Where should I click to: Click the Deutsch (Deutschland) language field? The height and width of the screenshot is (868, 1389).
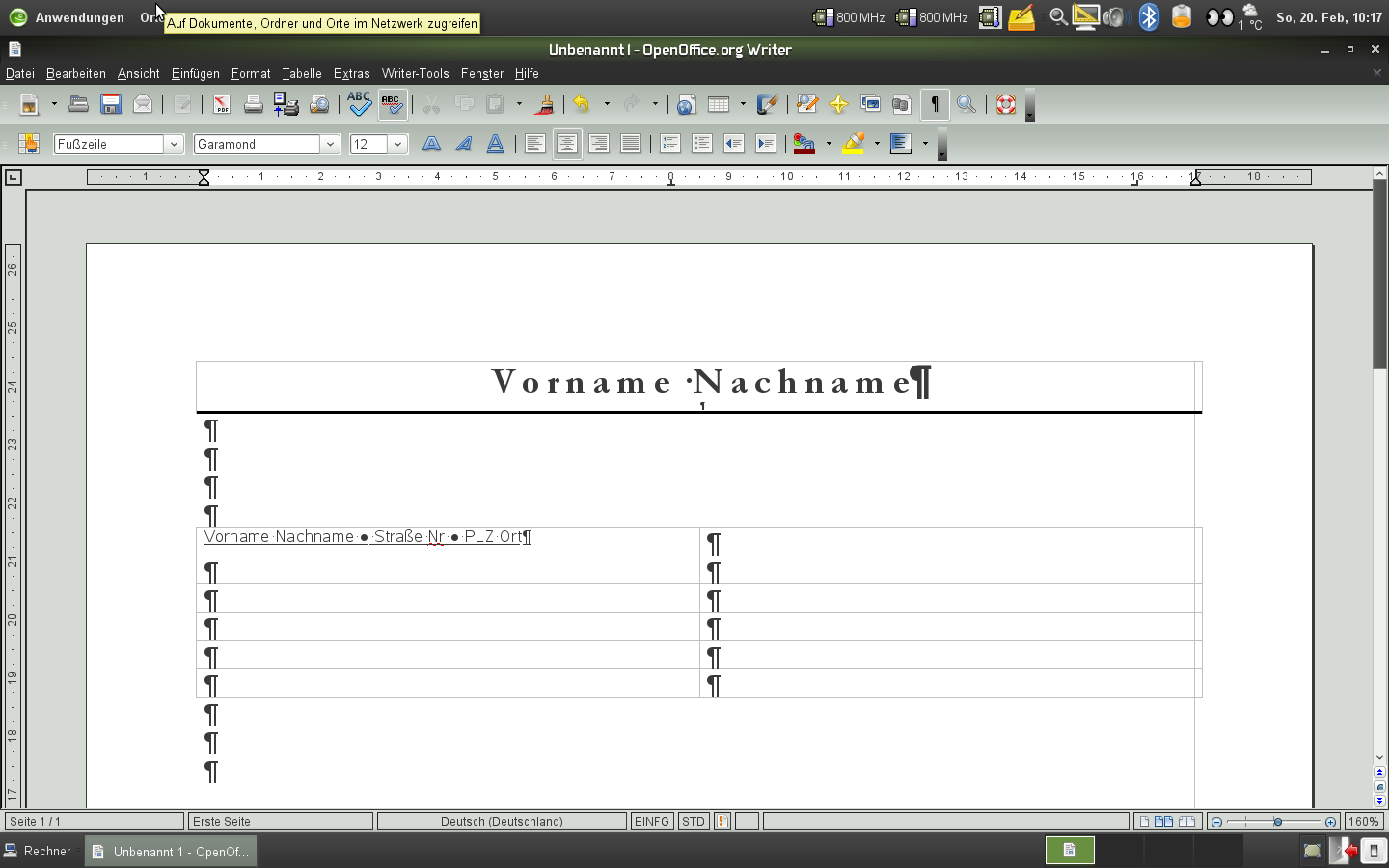click(x=502, y=821)
